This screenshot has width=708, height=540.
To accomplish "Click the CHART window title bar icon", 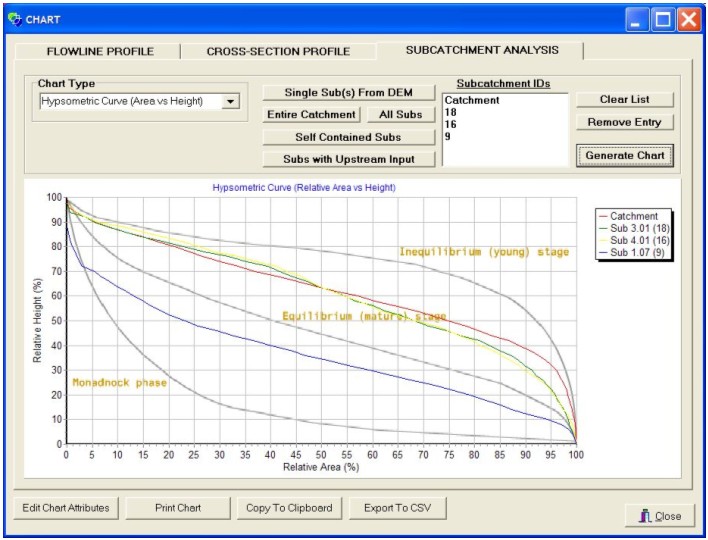I will click(13, 19).
